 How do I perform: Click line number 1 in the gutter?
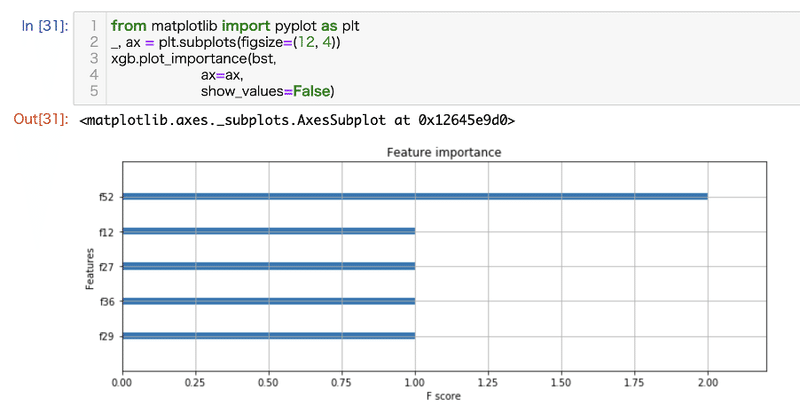point(93,24)
